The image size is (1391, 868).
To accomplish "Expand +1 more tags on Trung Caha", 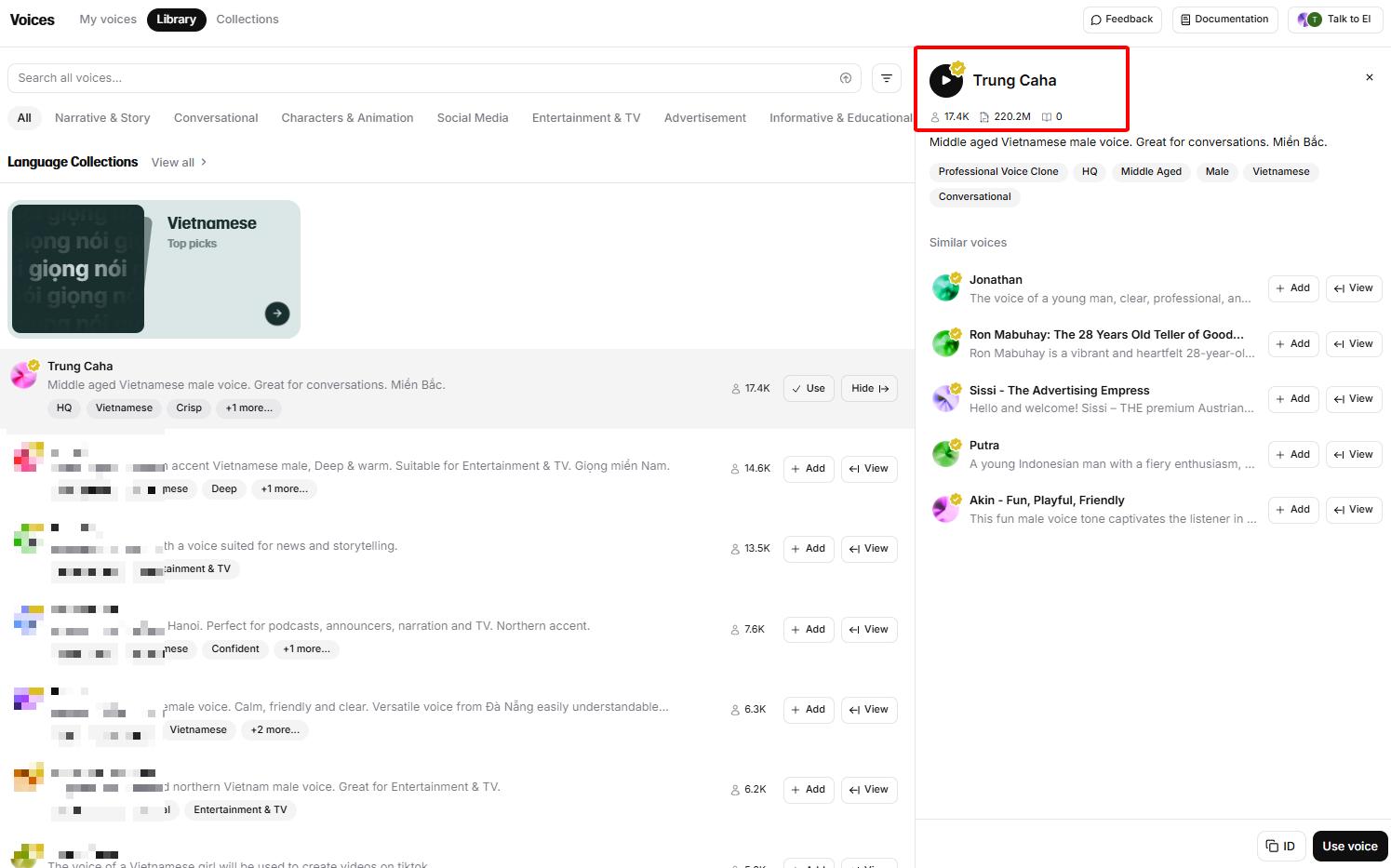I will pos(248,408).
